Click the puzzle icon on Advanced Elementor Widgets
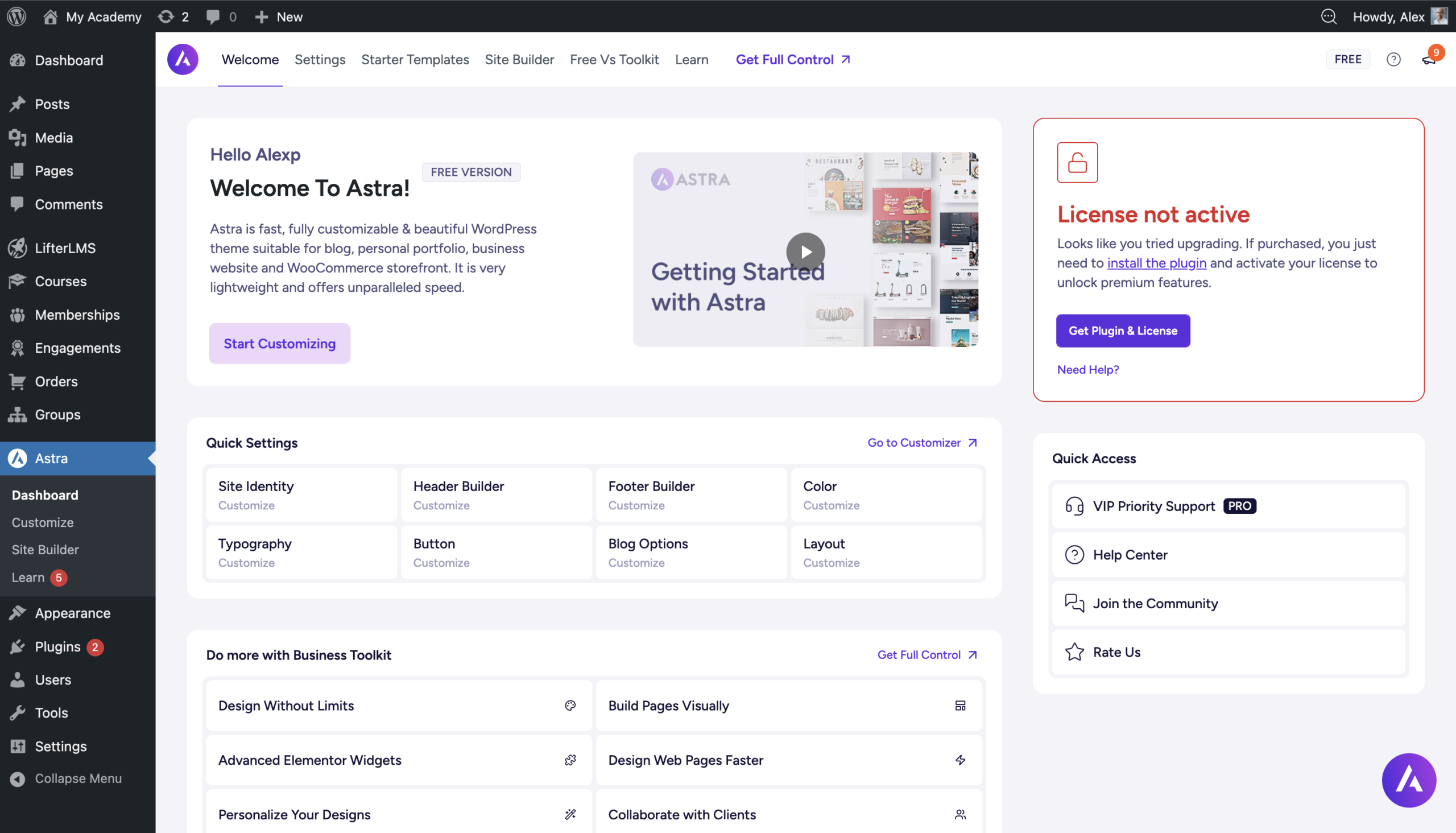This screenshot has width=1456, height=833. [x=570, y=760]
